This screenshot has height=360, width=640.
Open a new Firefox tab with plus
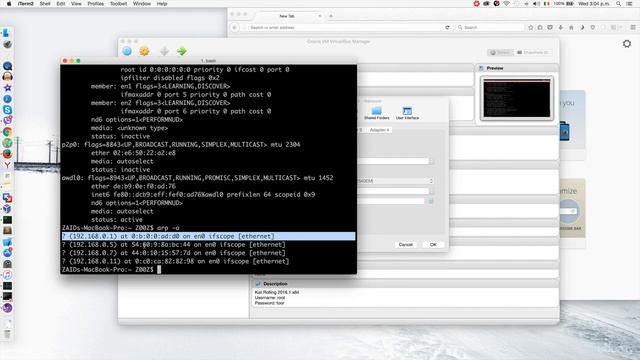pyautogui.click(x=331, y=16)
